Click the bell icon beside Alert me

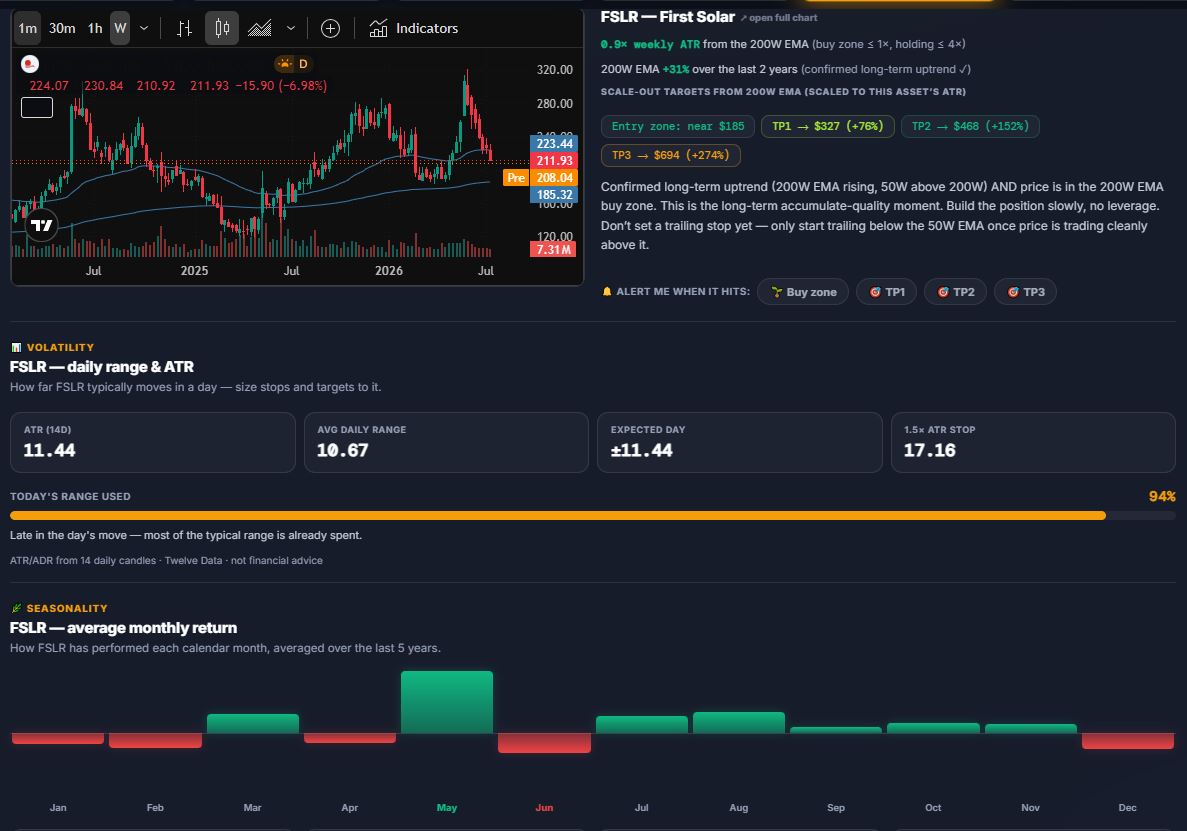pos(606,291)
